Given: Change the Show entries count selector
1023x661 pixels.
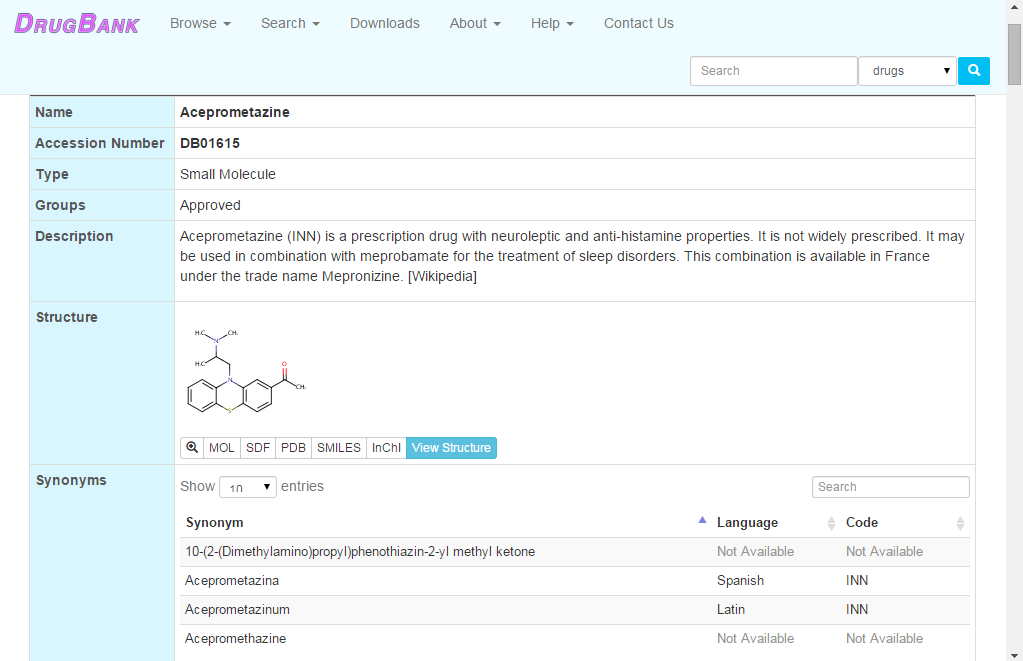Looking at the screenshot, I should coord(247,487).
